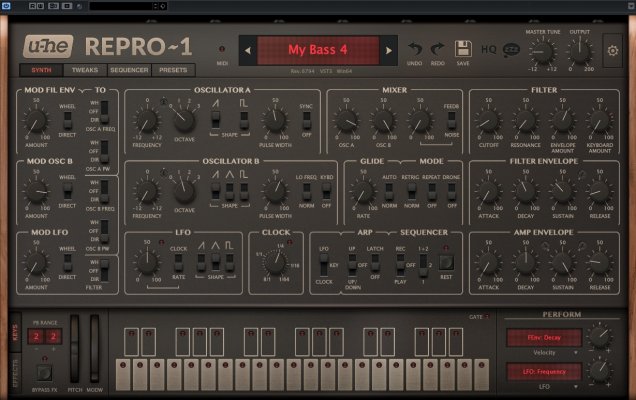Toggle Oscillator B triangle shape switch
Screen dimensions: 636x400
(230, 191)
